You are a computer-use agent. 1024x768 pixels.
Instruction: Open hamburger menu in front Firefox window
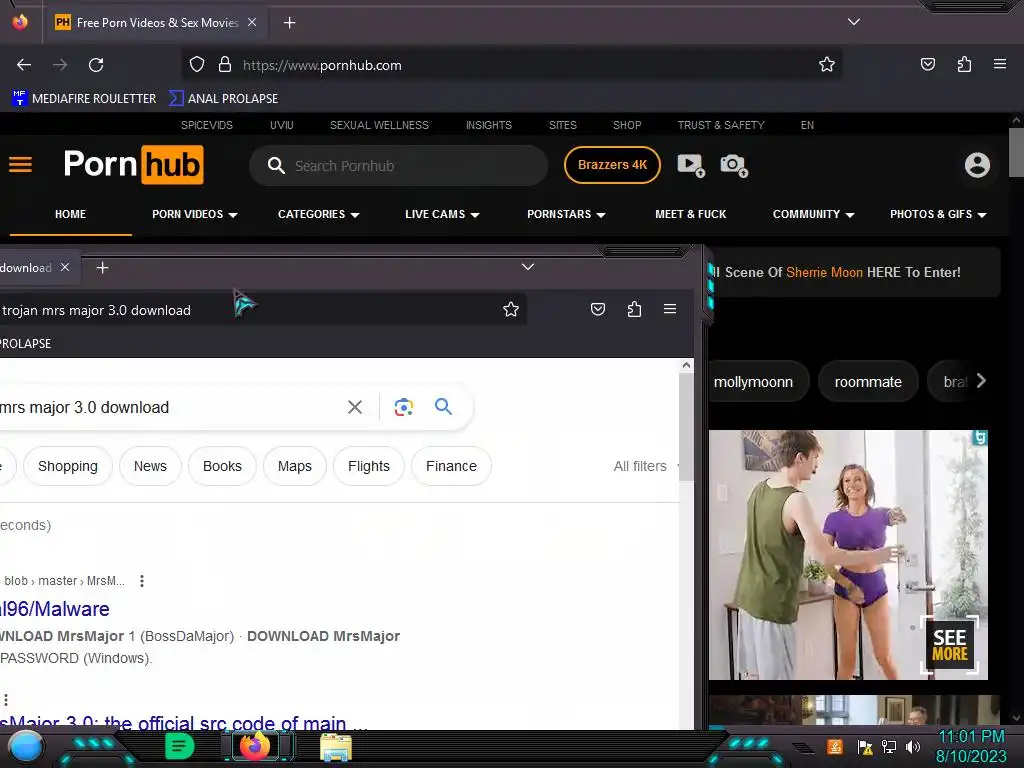point(669,309)
